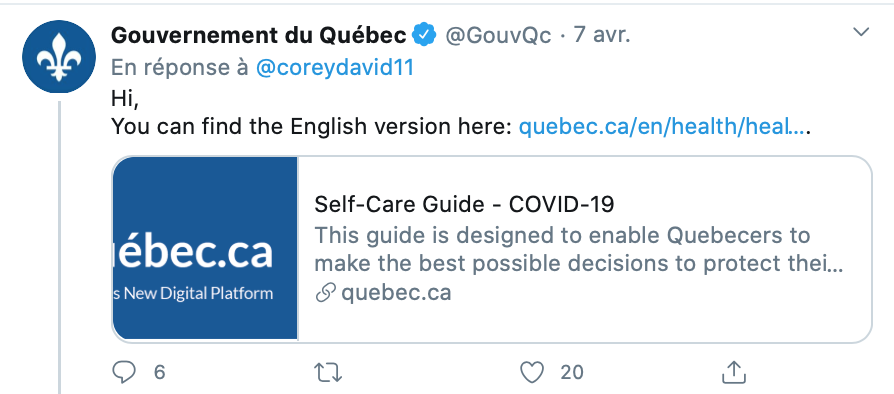894x394 pixels.
Task: Click the reply speech bubble icon
Action: [x=124, y=372]
